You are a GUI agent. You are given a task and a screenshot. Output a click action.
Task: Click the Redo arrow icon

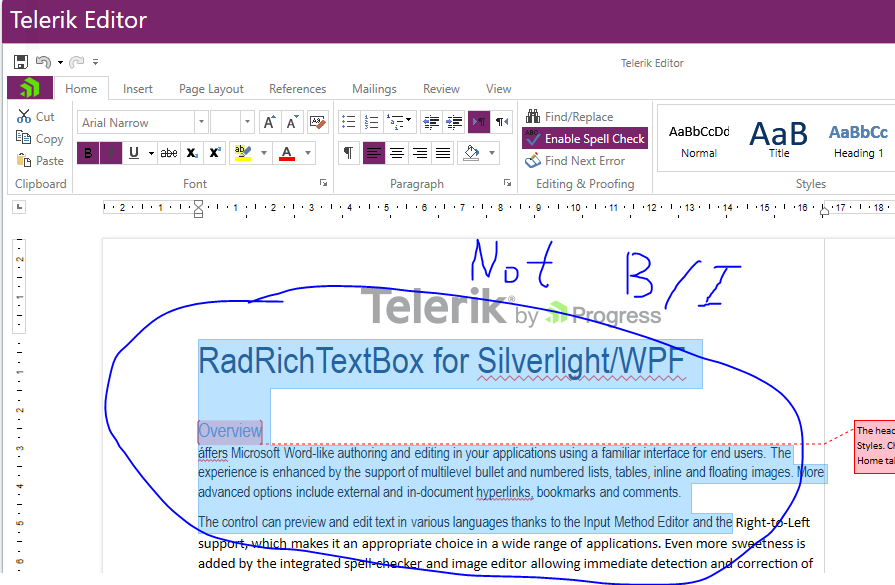pyautogui.click(x=76, y=62)
